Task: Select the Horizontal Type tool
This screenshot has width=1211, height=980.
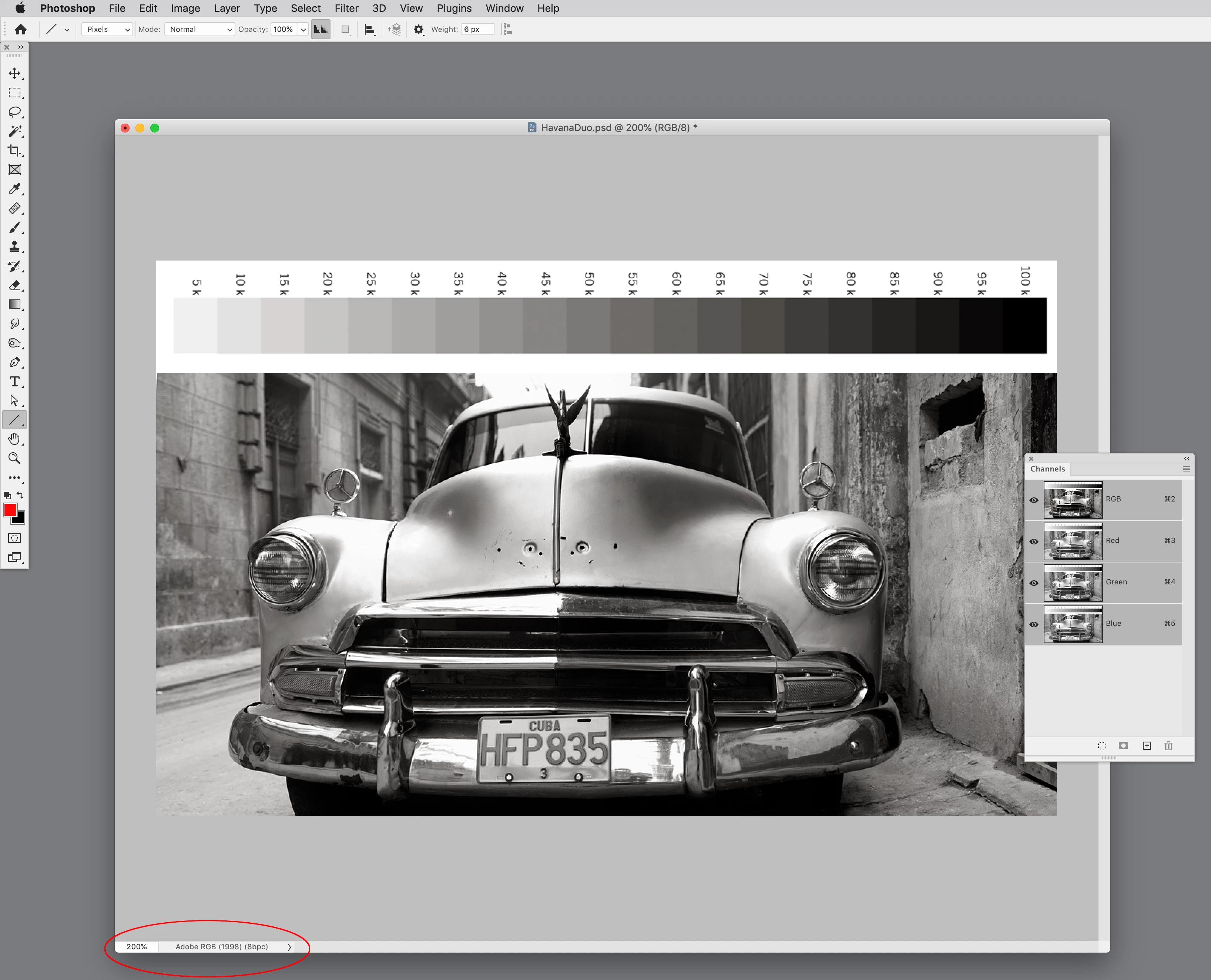Action: [15, 382]
